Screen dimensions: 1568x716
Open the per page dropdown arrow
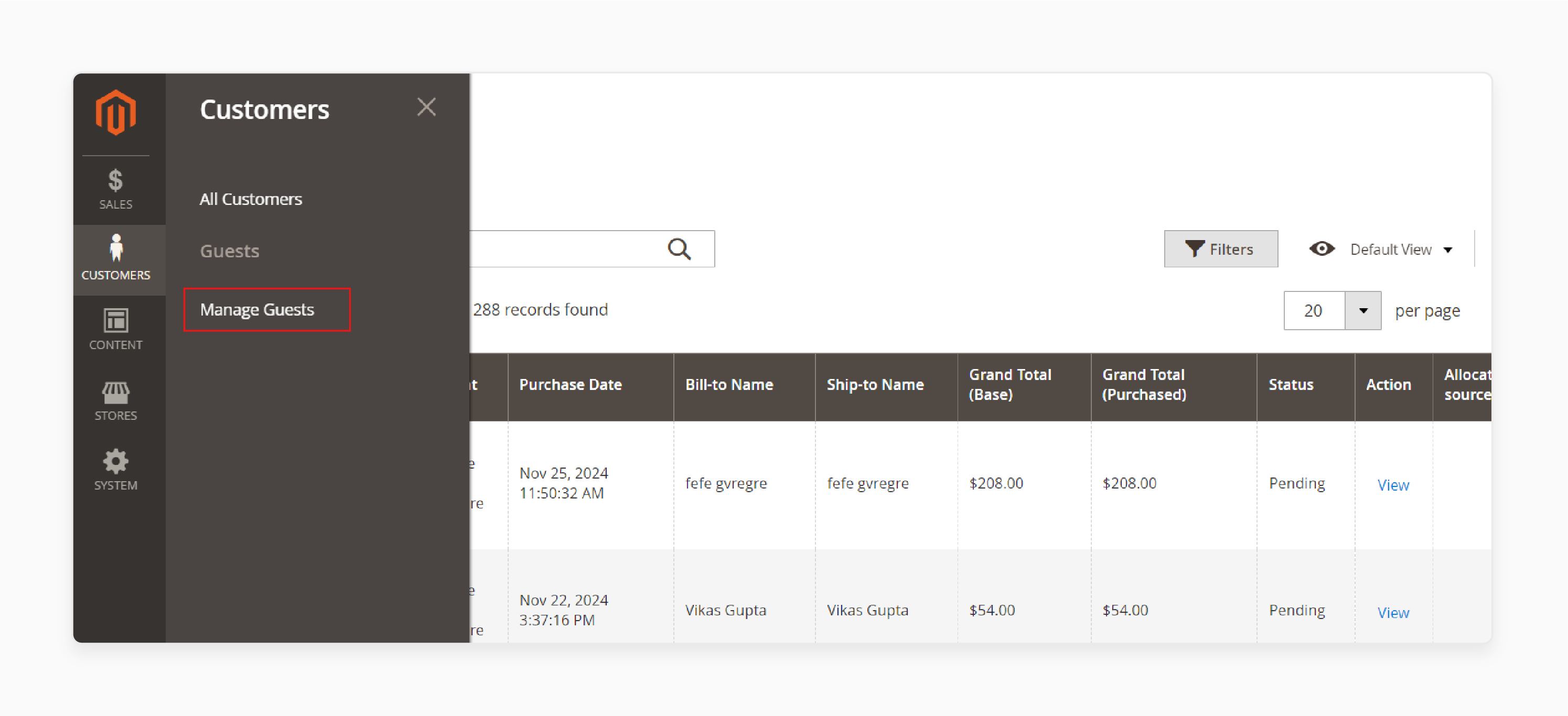point(1363,311)
